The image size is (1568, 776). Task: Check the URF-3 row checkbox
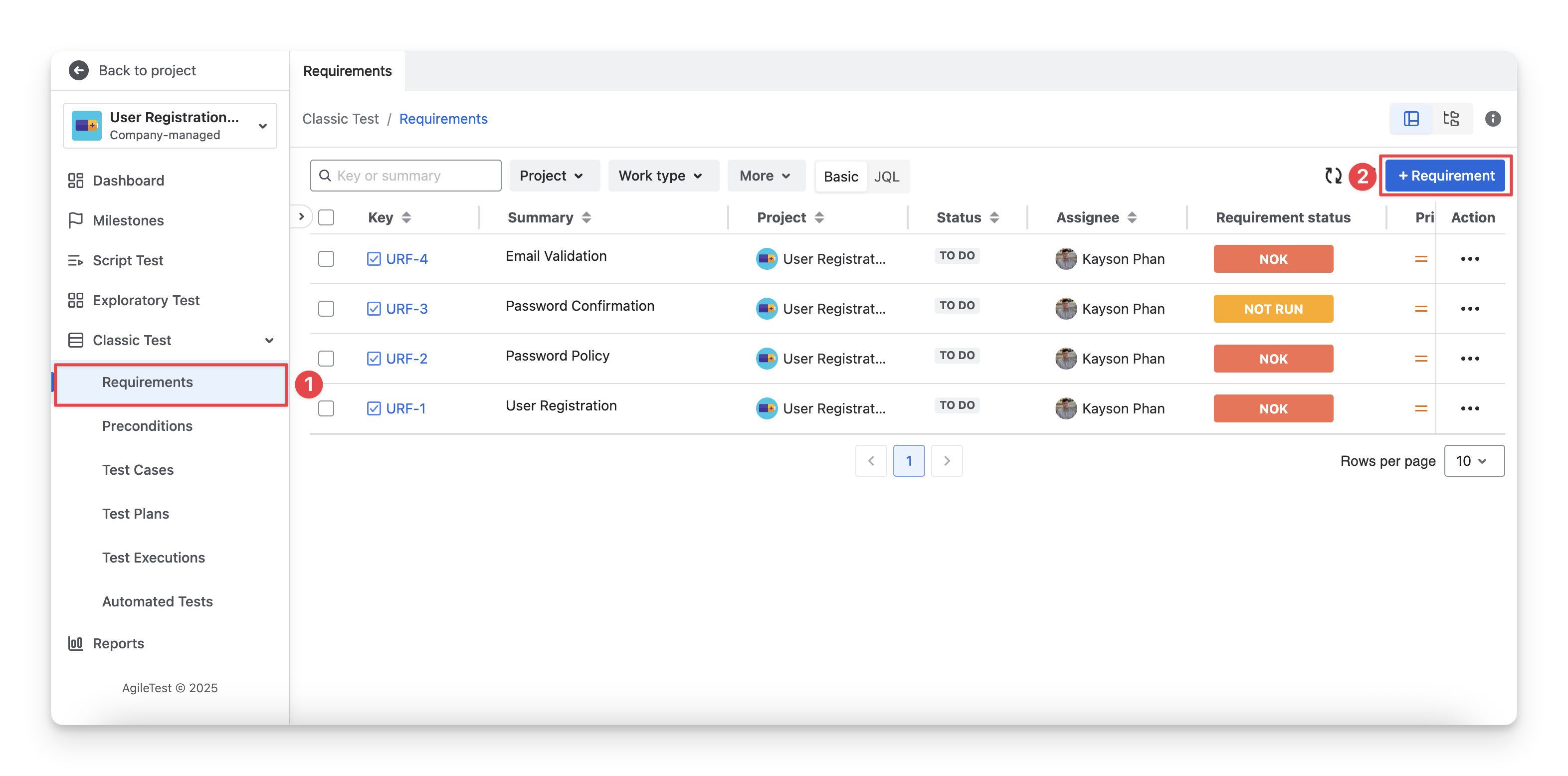click(326, 309)
